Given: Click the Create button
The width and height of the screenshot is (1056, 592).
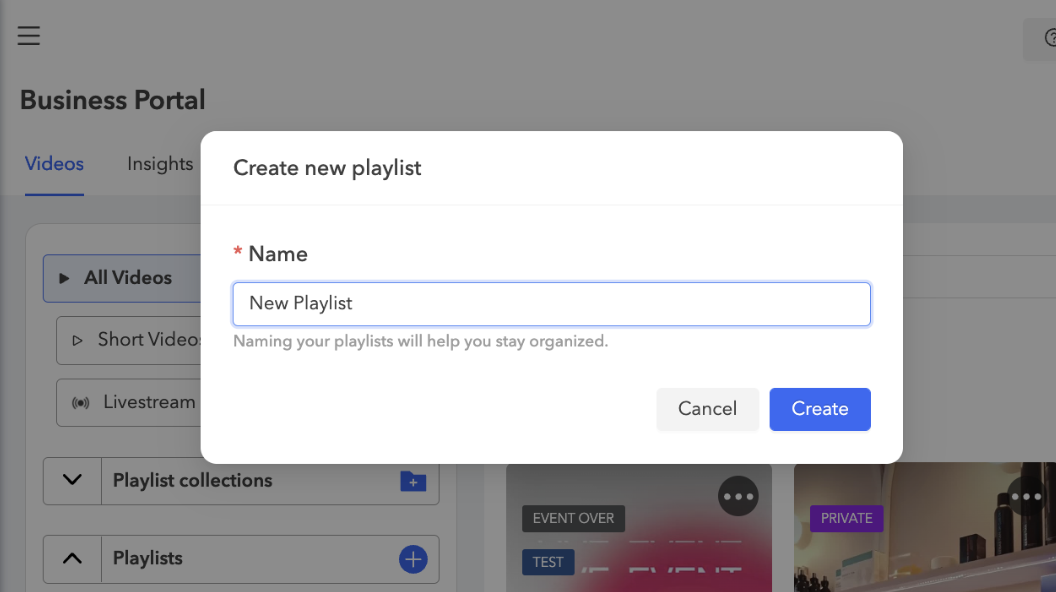Looking at the screenshot, I should (x=820, y=409).
